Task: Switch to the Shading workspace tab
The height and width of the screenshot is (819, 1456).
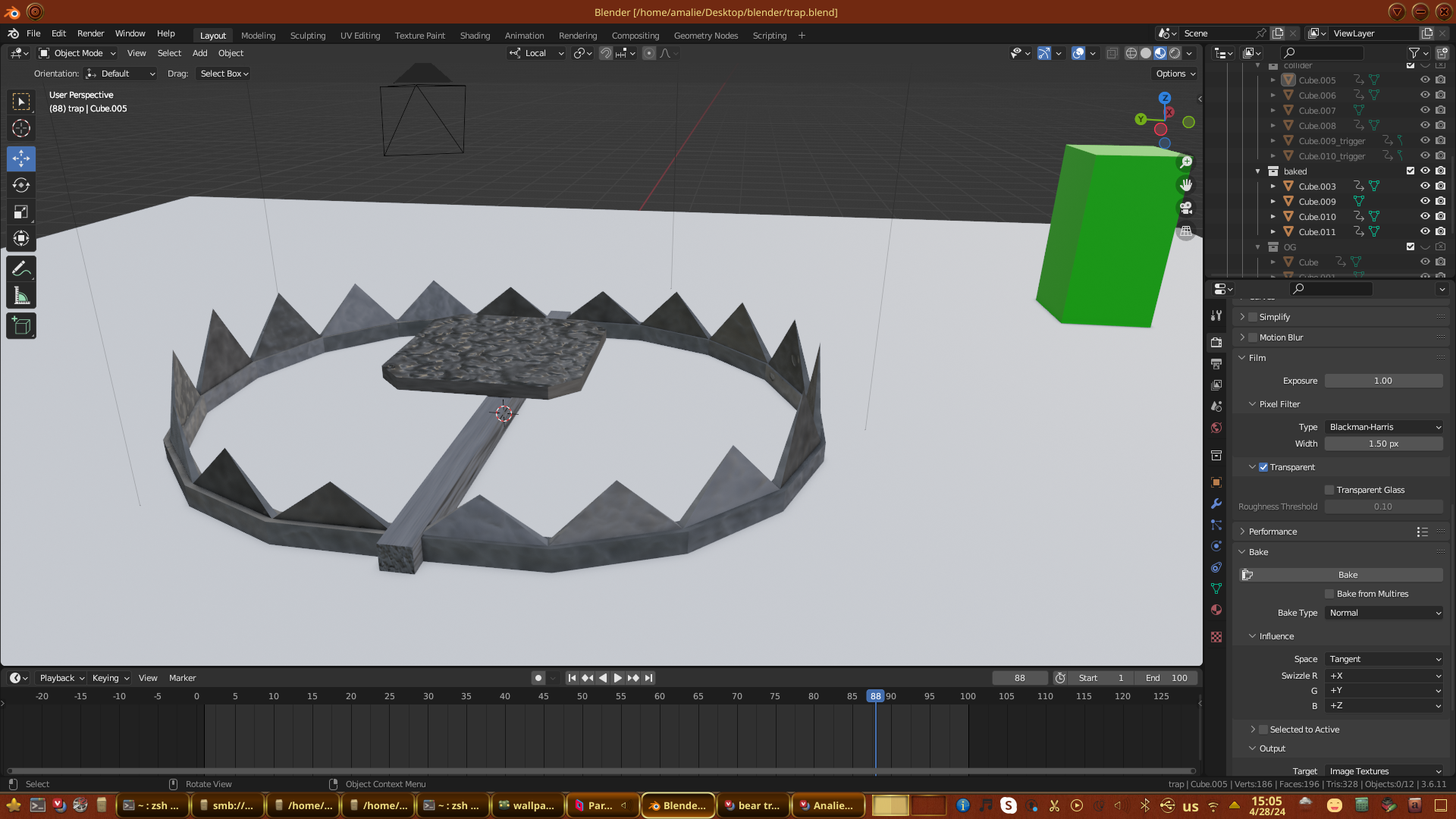Action: coord(475,36)
